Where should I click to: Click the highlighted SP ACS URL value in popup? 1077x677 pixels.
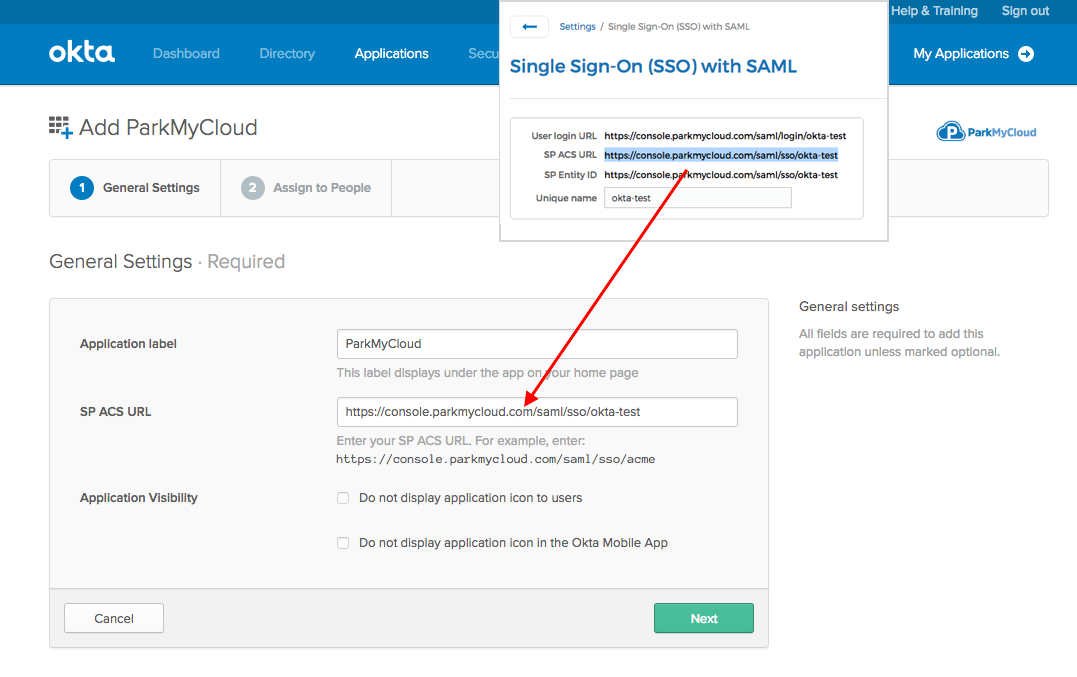721,155
